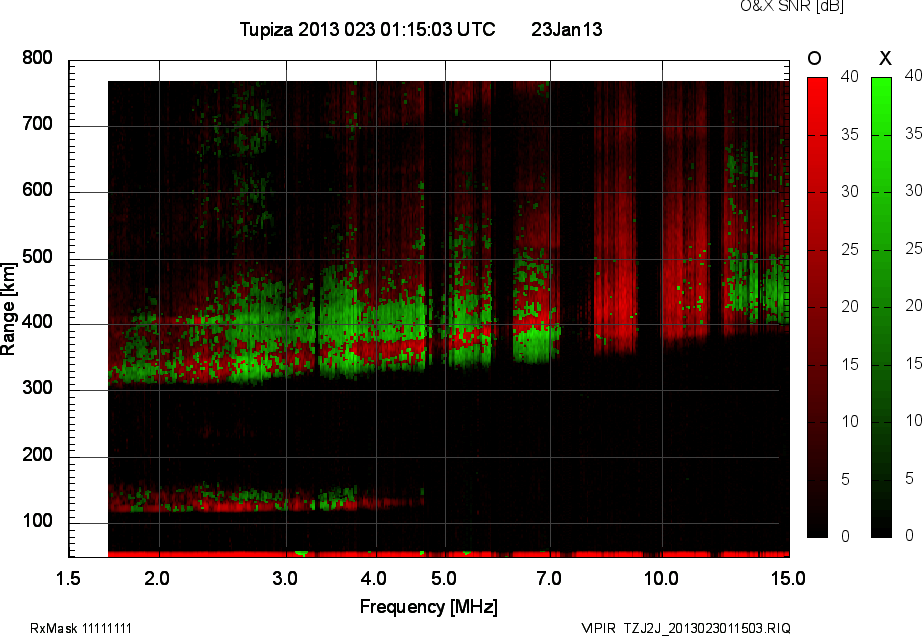The image size is (922, 636).
Task: Click the 'RxMask 11111111' footer text
Action: click(81, 628)
